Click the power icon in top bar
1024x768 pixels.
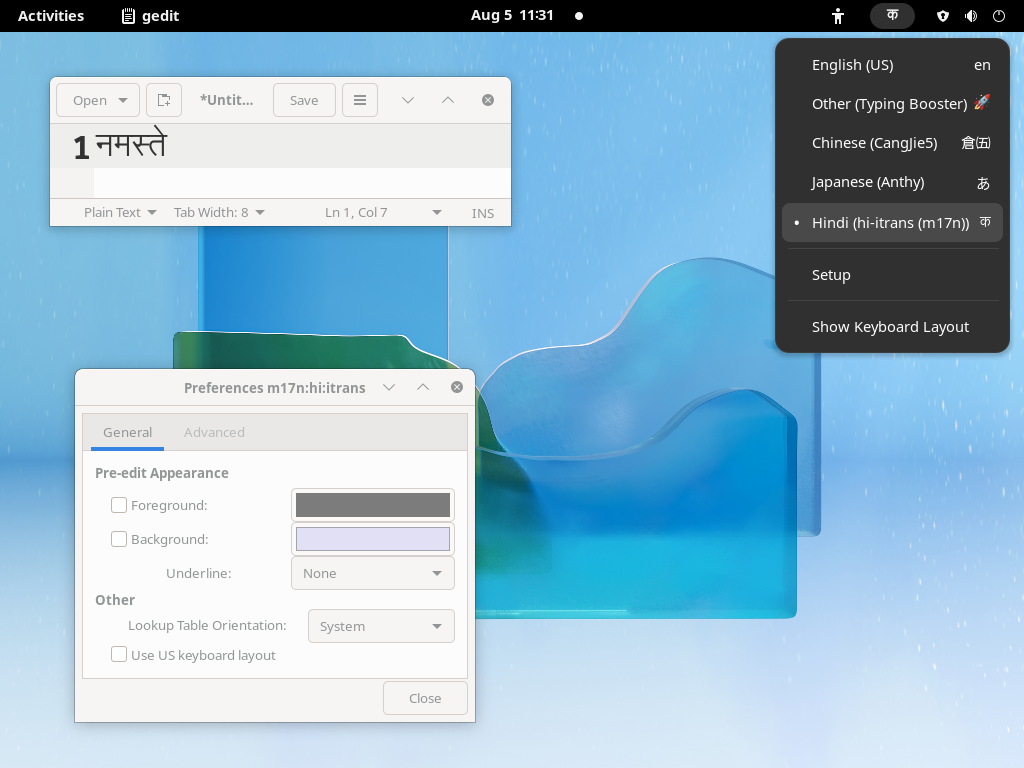(x=998, y=16)
